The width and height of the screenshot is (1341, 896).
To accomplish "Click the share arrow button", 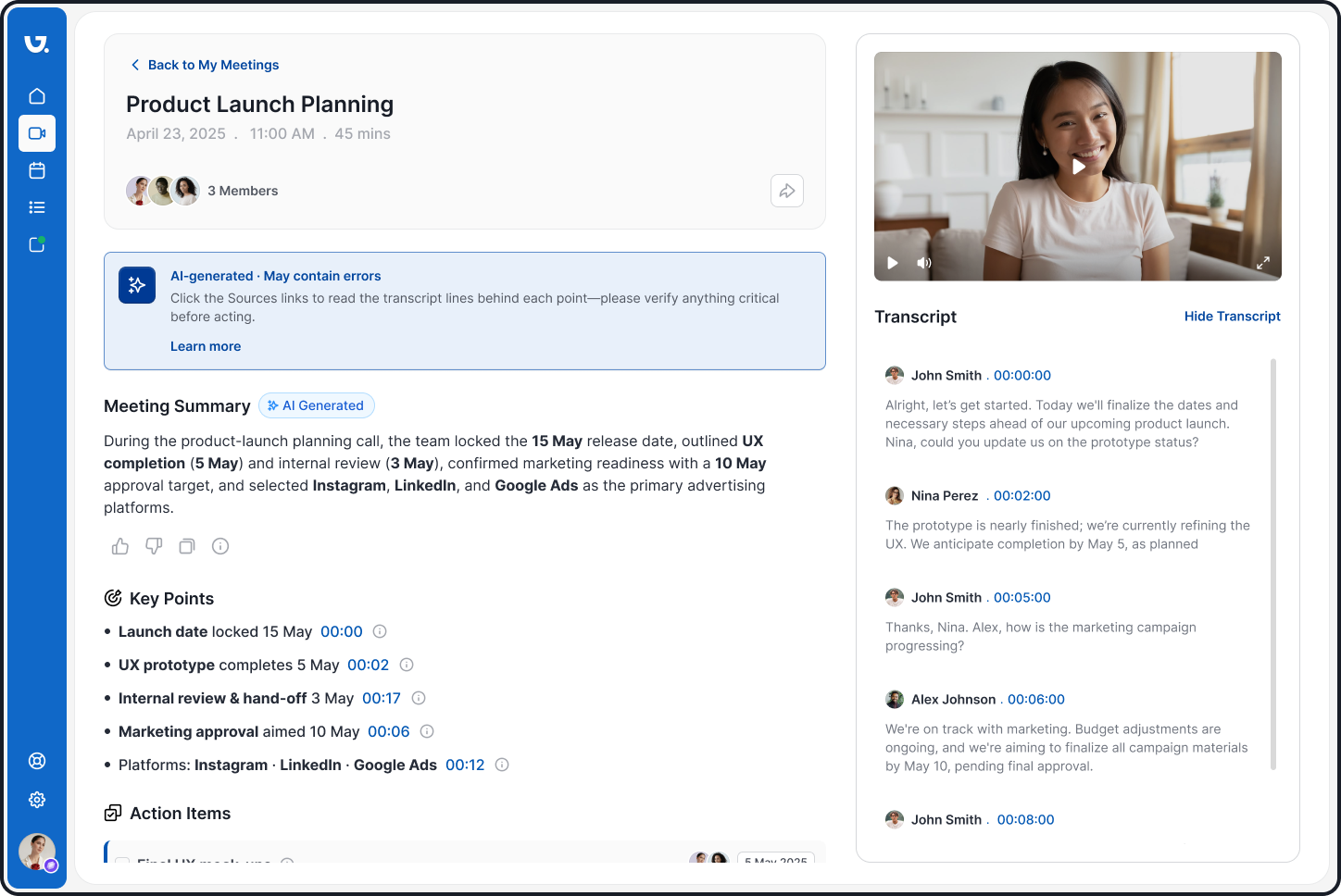I will pyautogui.click(x=786, y=191).
